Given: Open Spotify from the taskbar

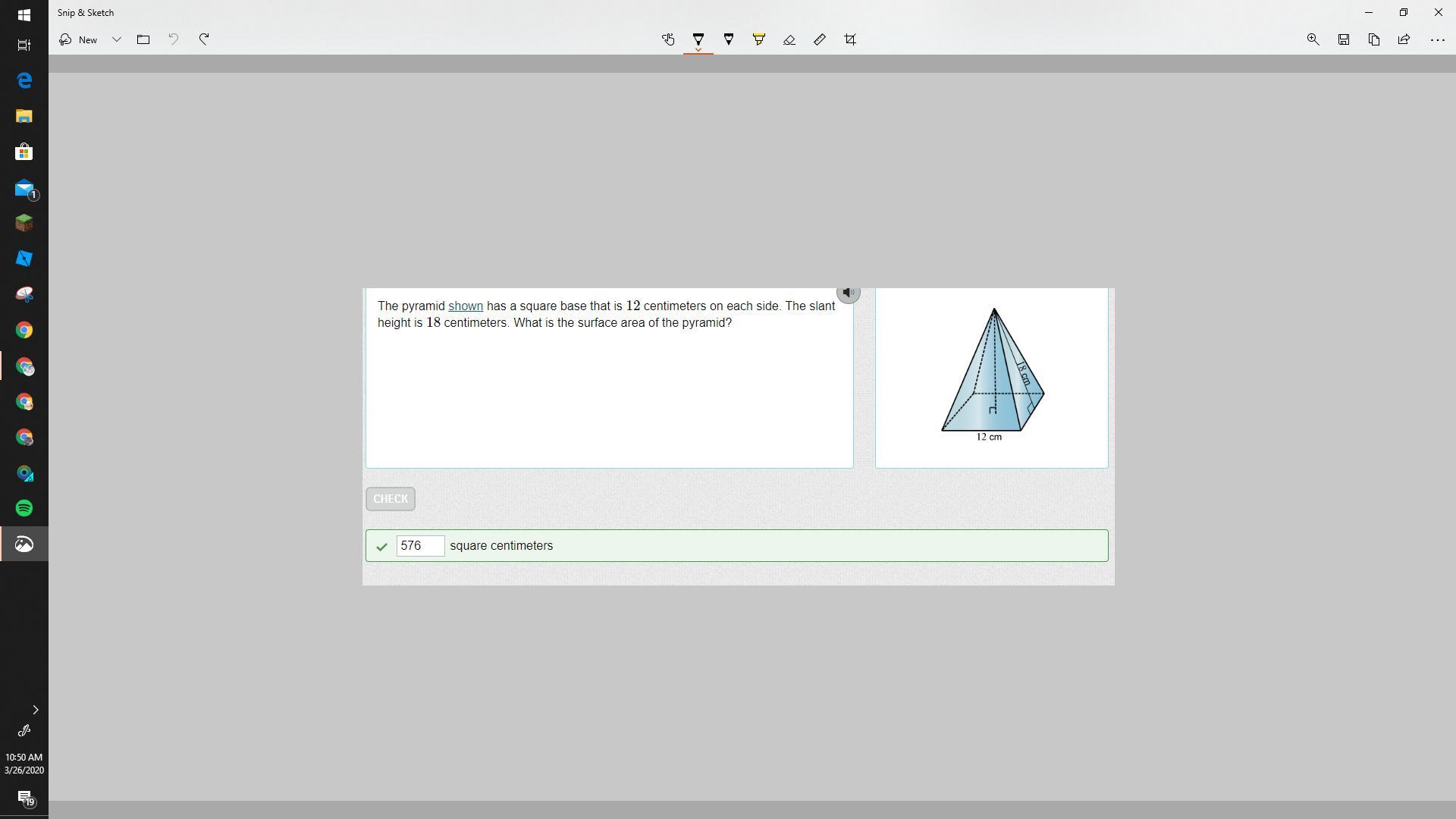Looking at the screenshot, I should click(x=24, y=508).
